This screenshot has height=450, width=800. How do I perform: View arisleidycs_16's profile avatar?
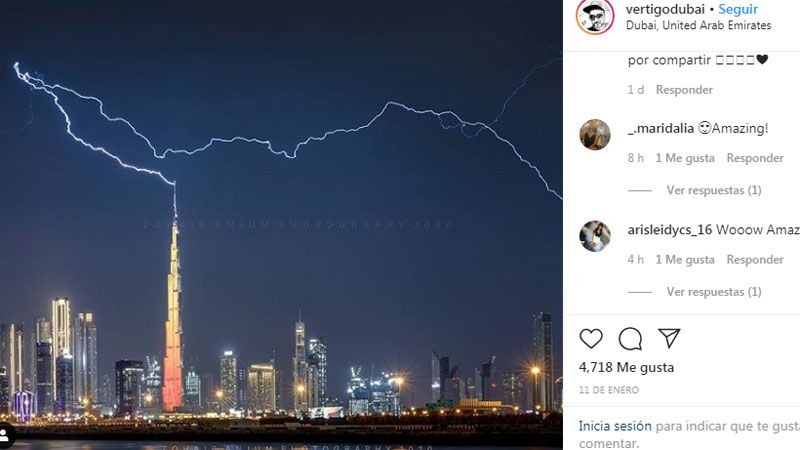[x=595, y=236]
